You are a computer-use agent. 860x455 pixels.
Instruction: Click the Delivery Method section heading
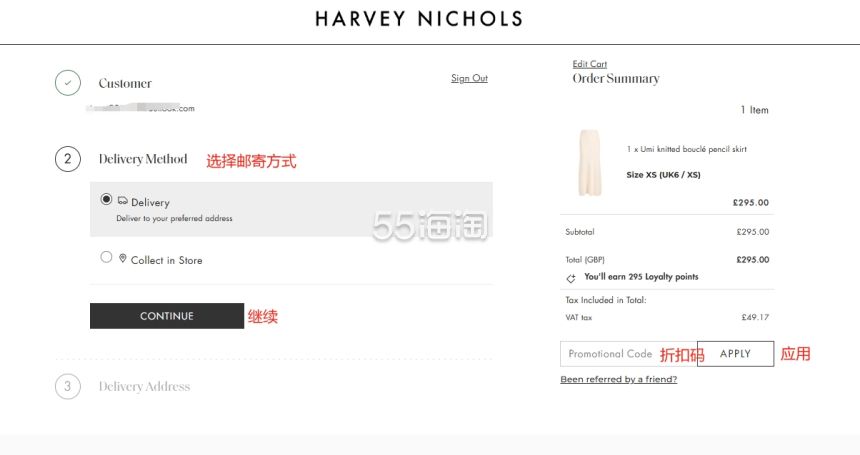point(143,159)
